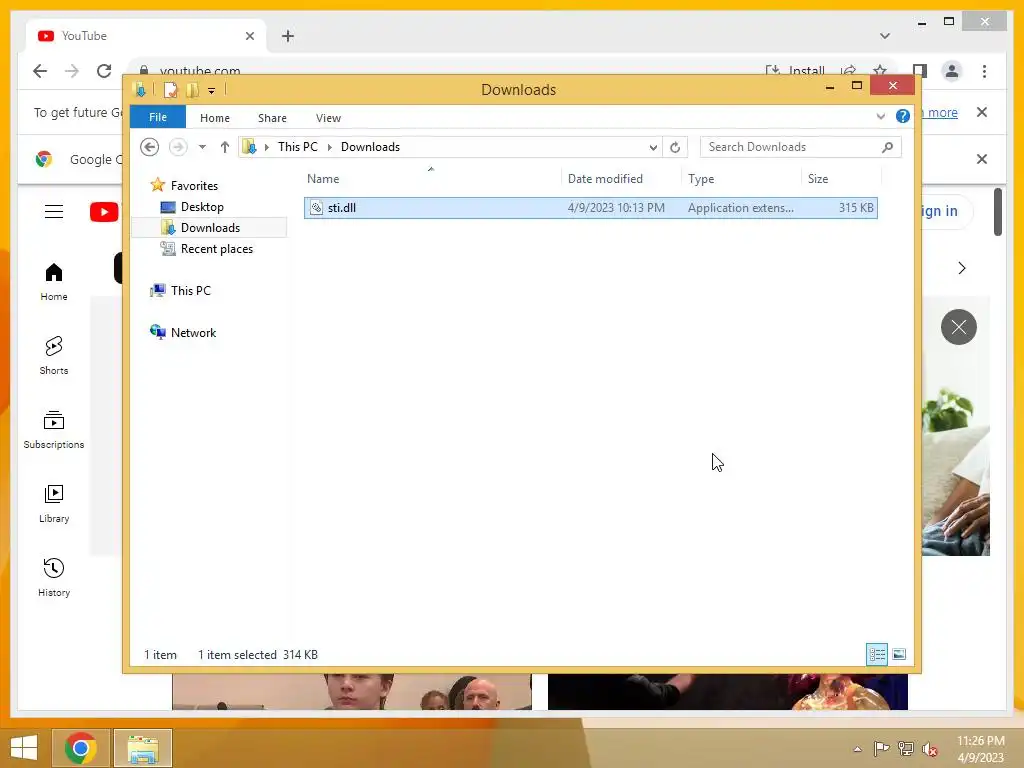Open the Share ribbon tab
Image resolution: width=1024 pixels, height=768 pixels.
coord(272,118)
